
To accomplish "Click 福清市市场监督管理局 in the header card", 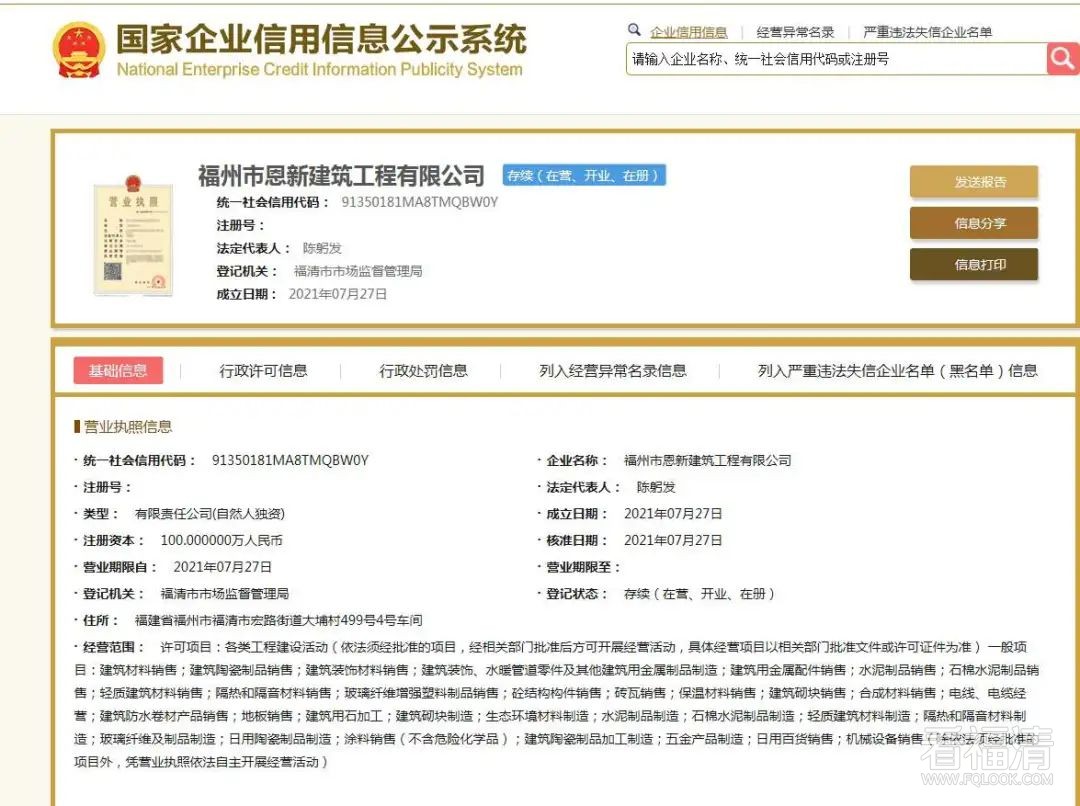I will click(357, 271).
